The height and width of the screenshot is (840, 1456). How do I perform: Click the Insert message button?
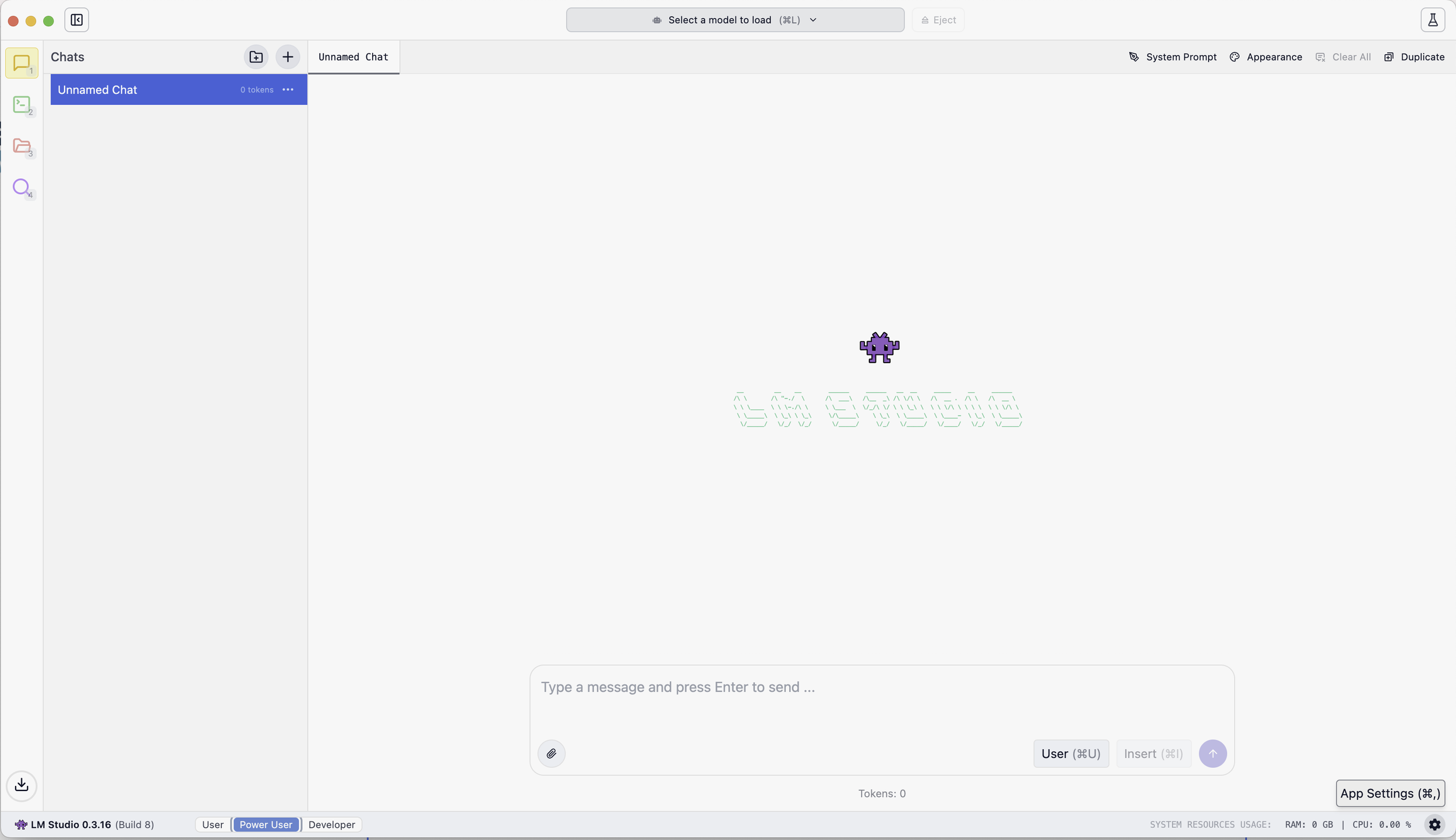(x=1153, y=754)
